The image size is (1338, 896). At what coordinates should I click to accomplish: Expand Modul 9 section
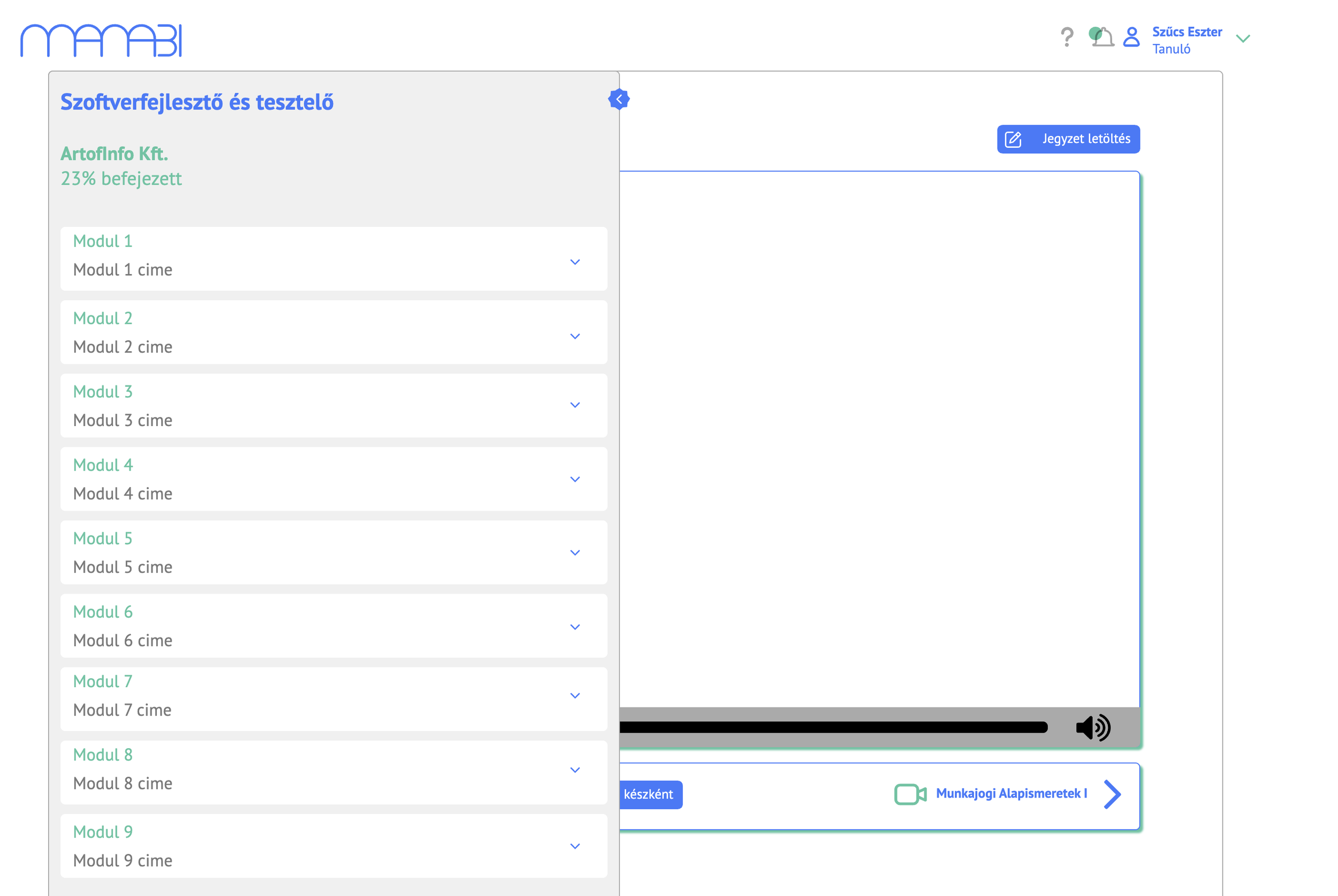[575, 846]
